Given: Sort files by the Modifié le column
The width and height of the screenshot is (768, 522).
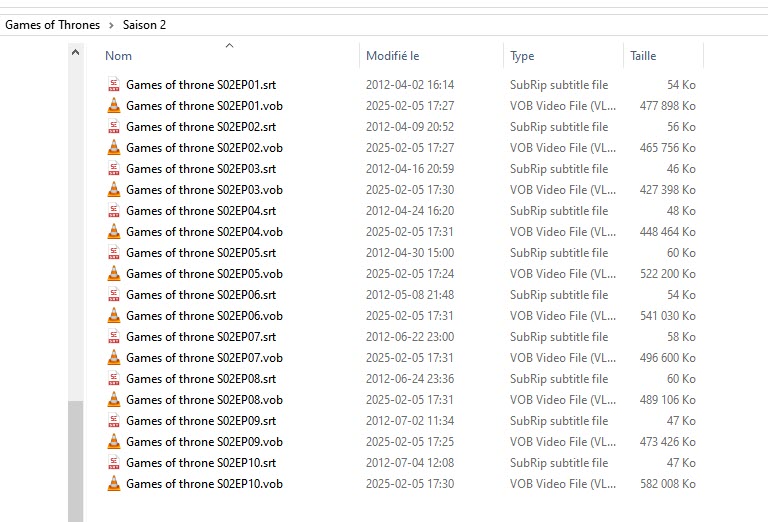Looking at the screenshot, I should click(x=393, y=56).
